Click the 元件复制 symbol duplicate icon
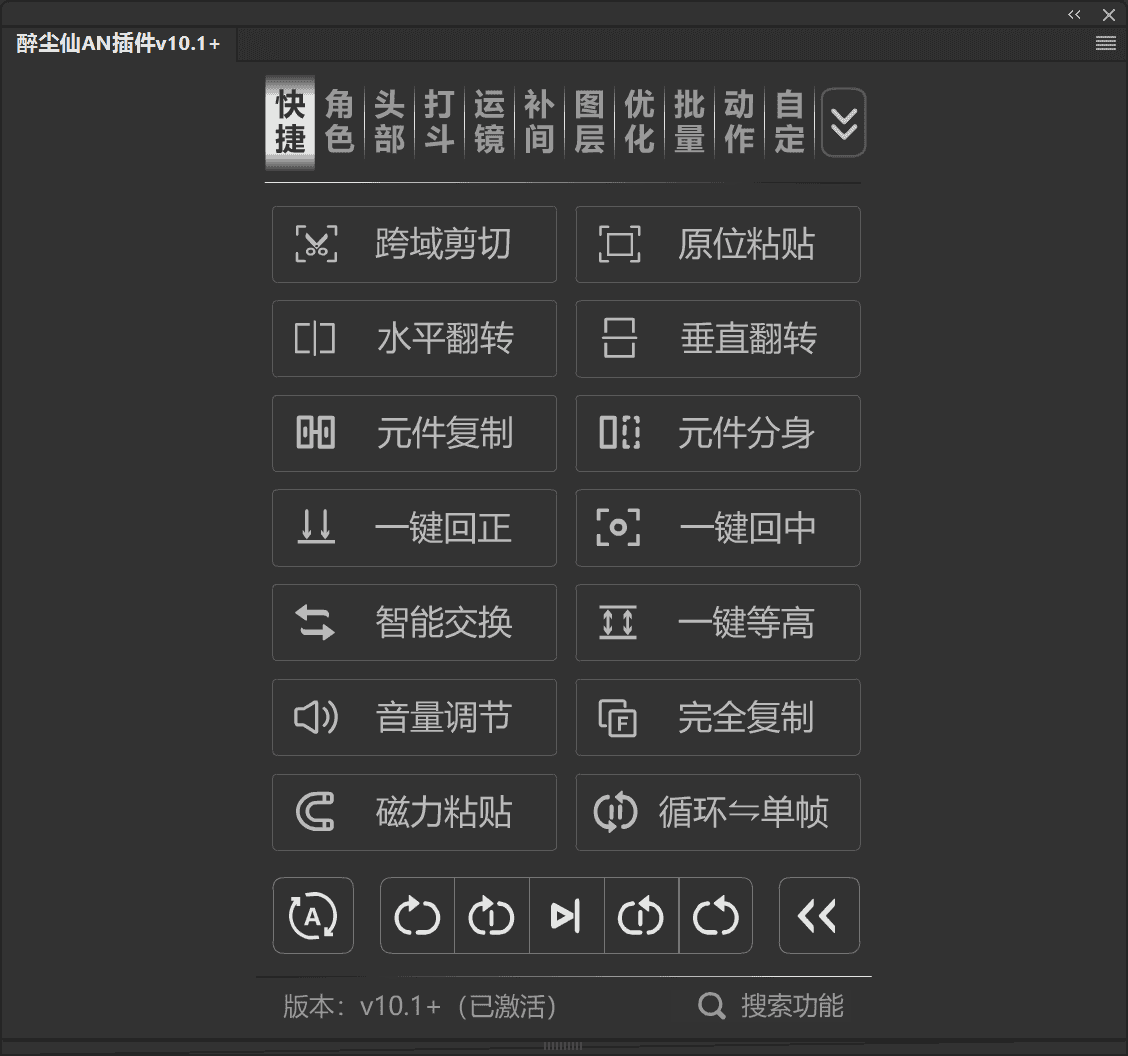 (314, 433)
